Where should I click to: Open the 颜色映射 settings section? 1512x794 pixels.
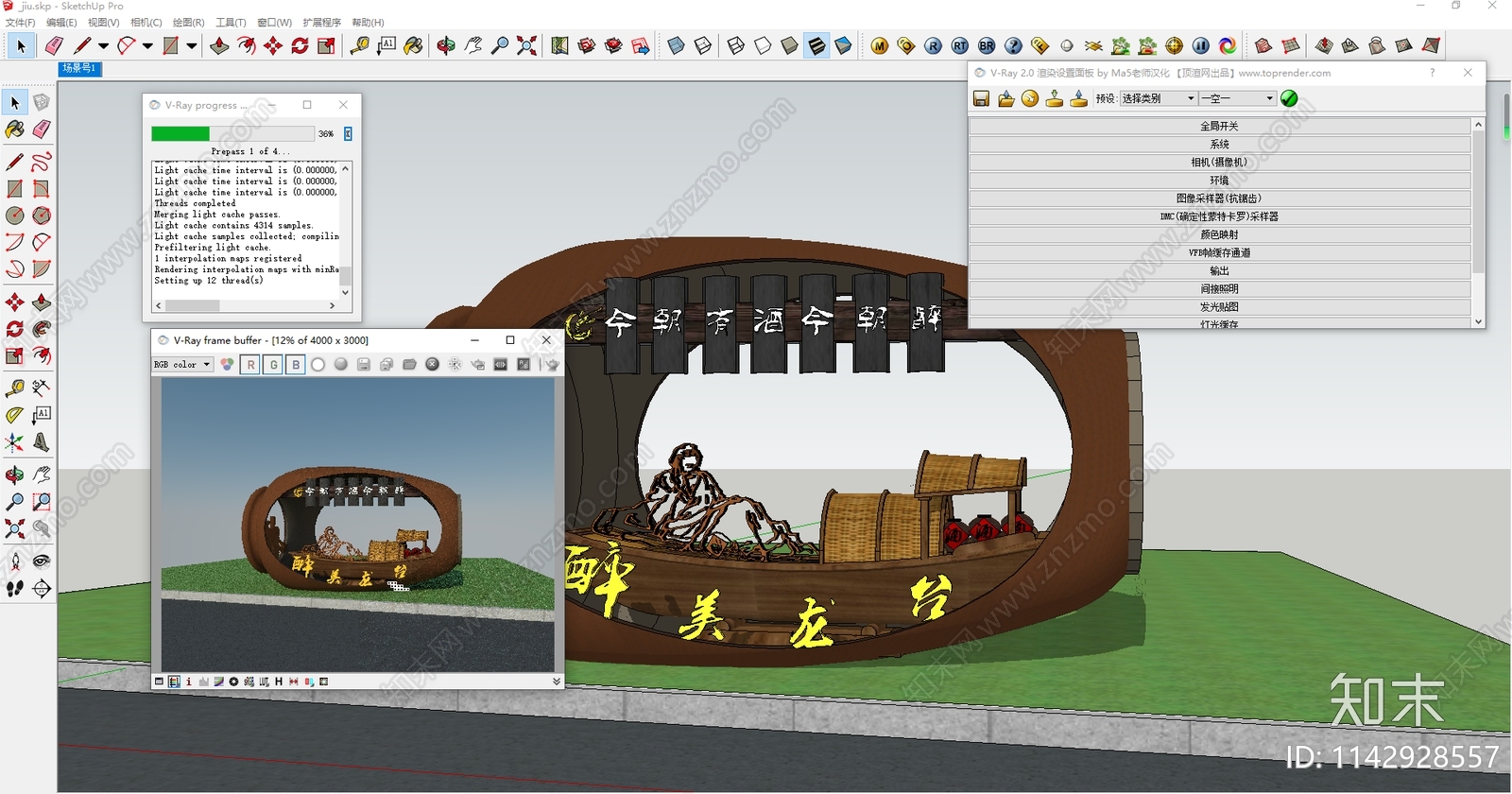pos(1220,234)
